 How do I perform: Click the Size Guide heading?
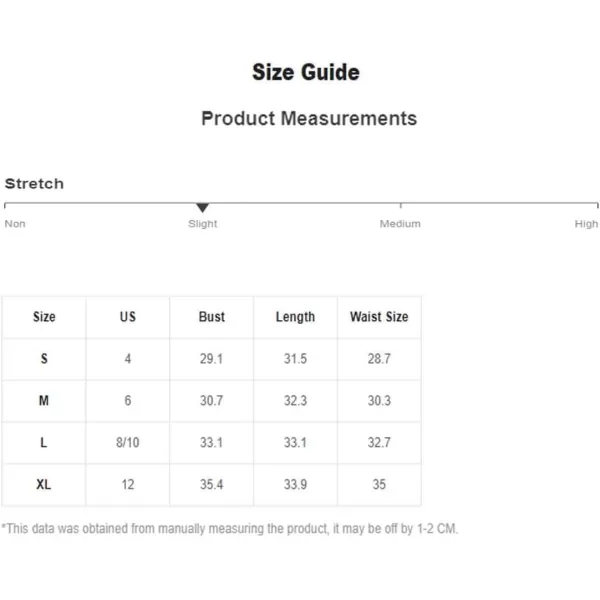[x=306, y=72]
